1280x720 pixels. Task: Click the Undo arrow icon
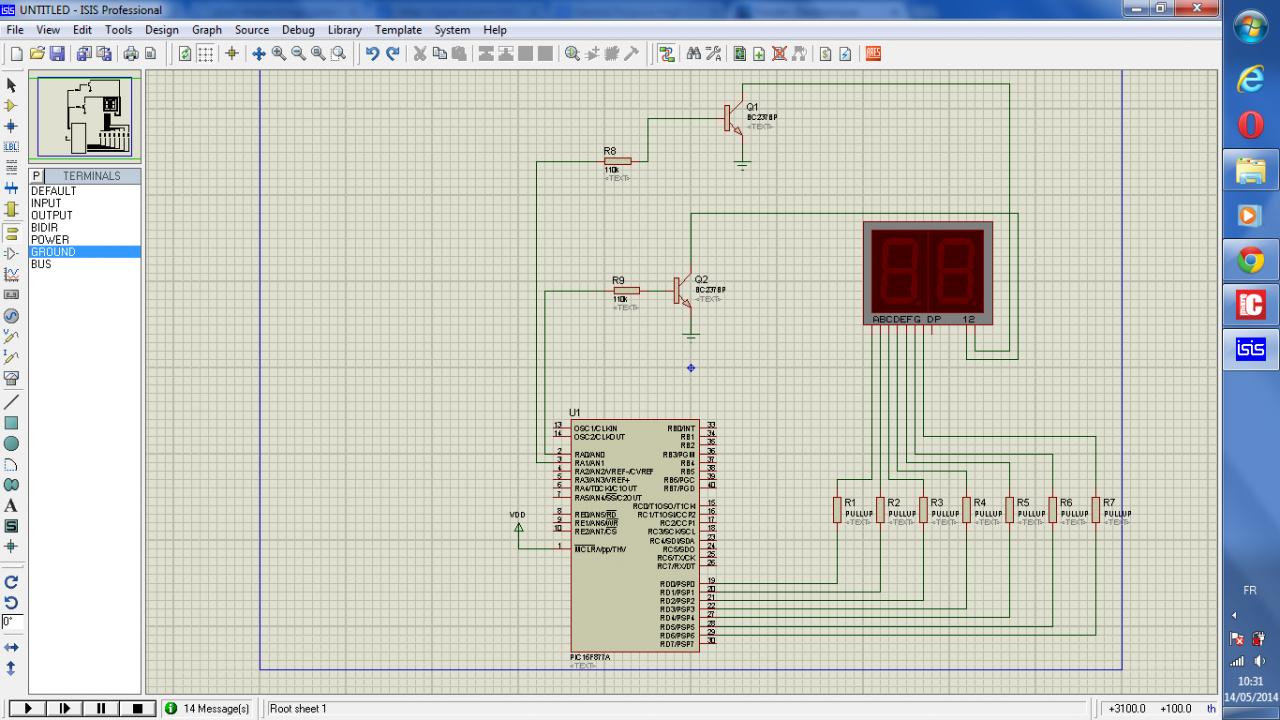pos(372,54)
